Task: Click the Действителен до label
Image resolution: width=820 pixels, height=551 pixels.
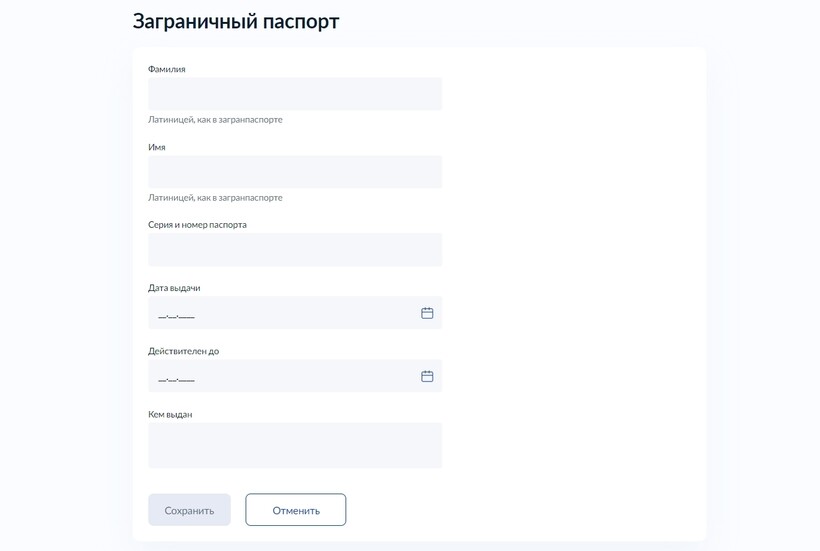Action: tap(184, 351)
